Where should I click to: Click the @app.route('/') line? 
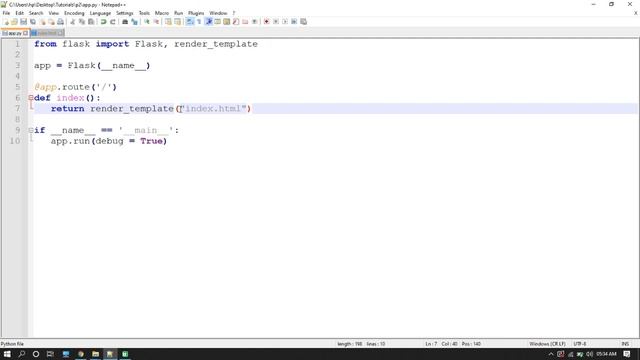tap(76, 87)
